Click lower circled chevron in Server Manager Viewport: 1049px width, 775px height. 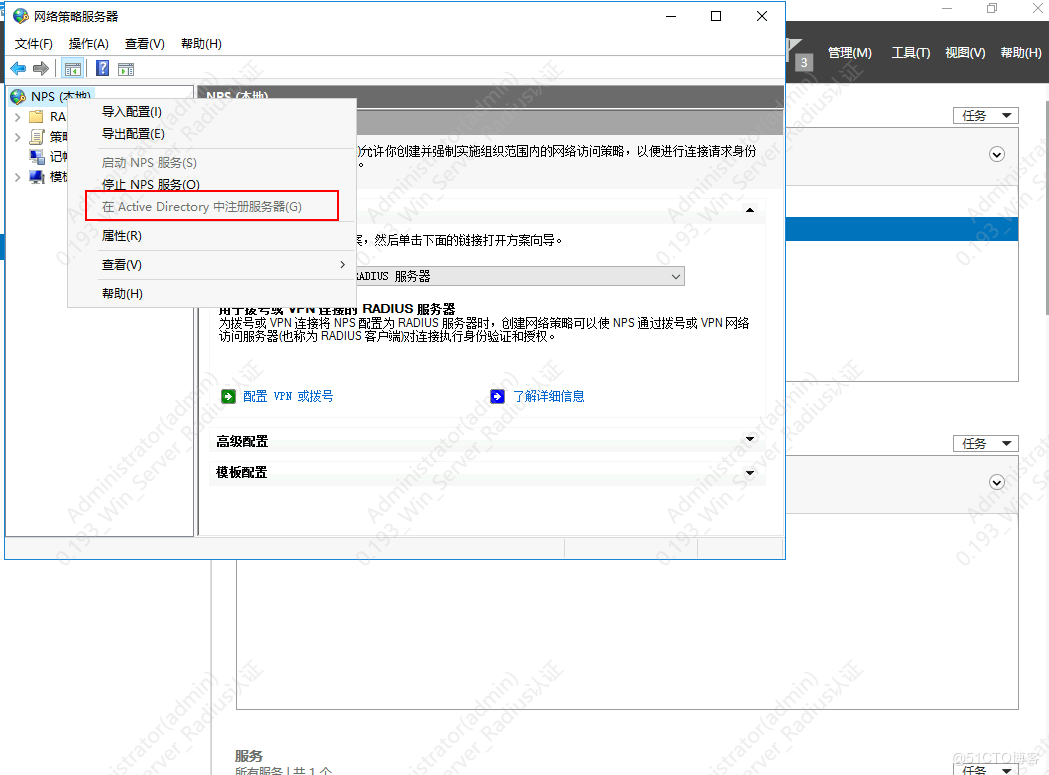click(997, 483)
